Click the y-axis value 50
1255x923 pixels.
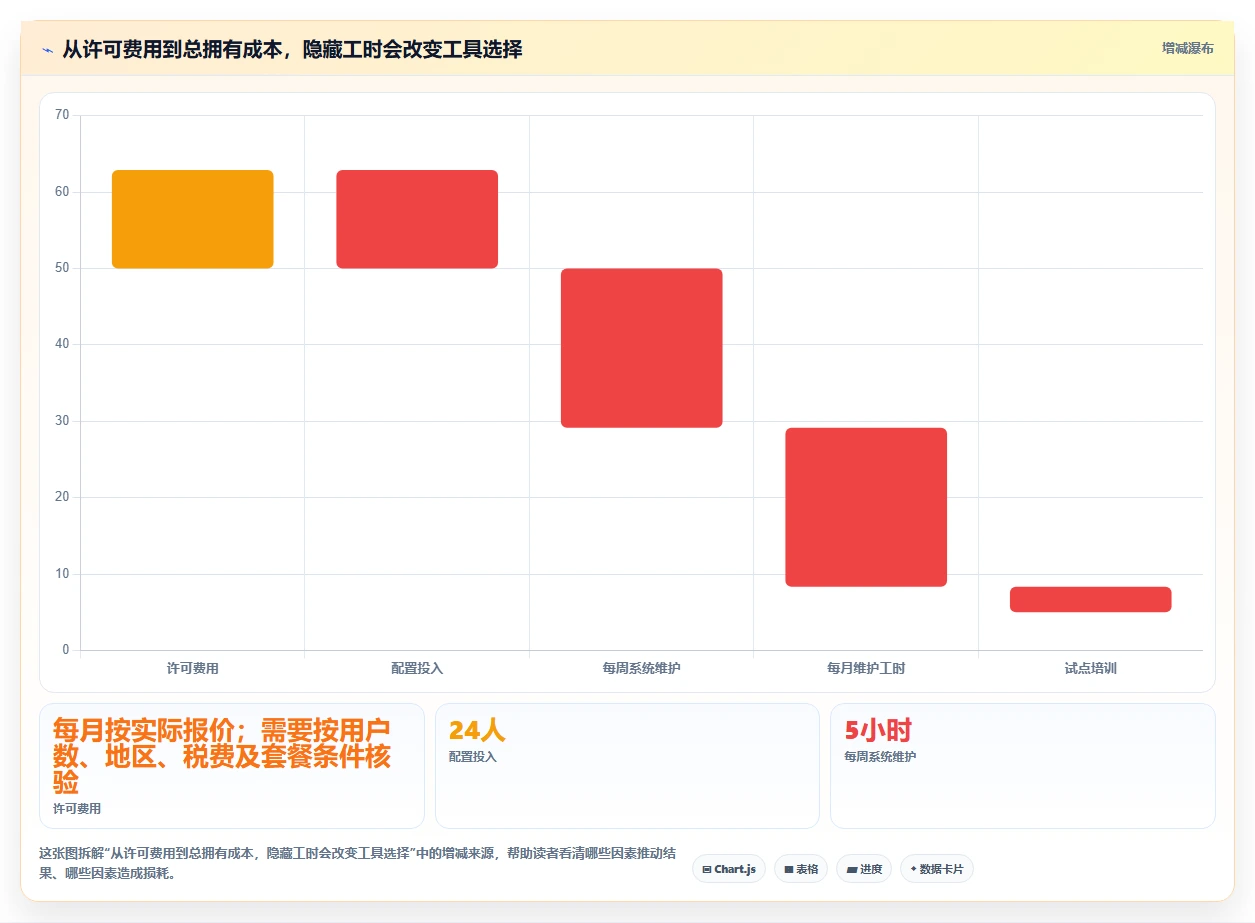(x=62, y=268)
